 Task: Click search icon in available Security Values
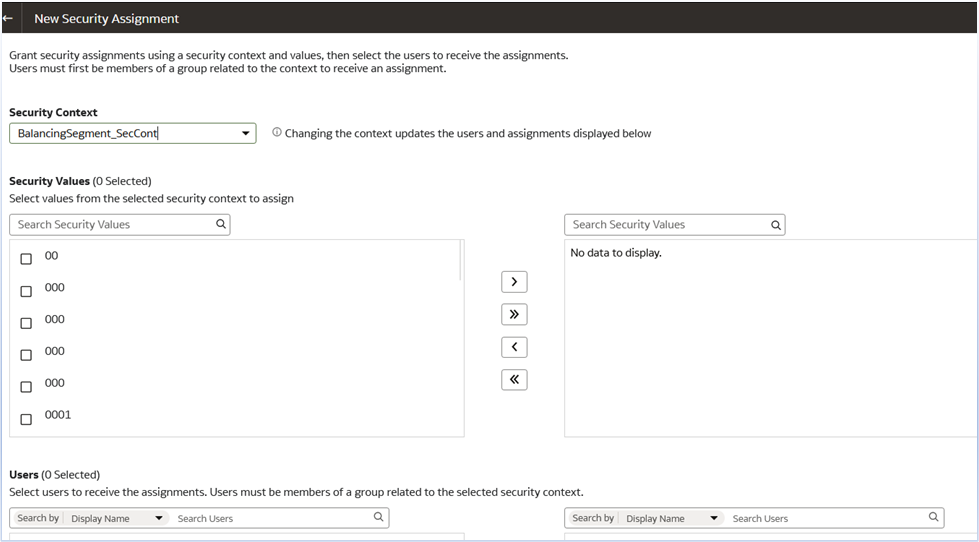221,224
